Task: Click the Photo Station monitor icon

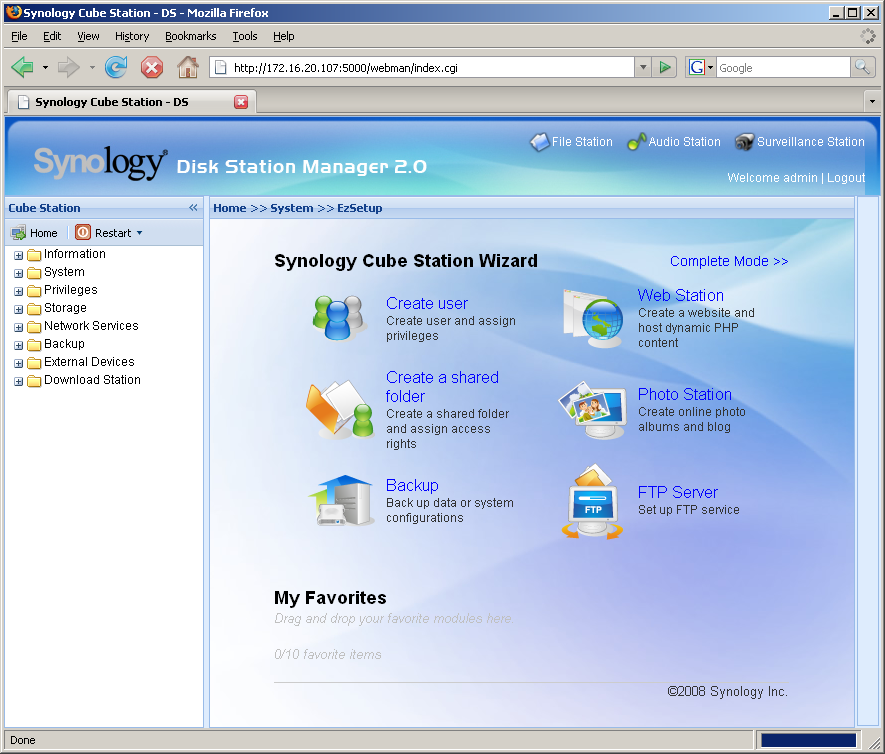Action: (x=592, y=410)
